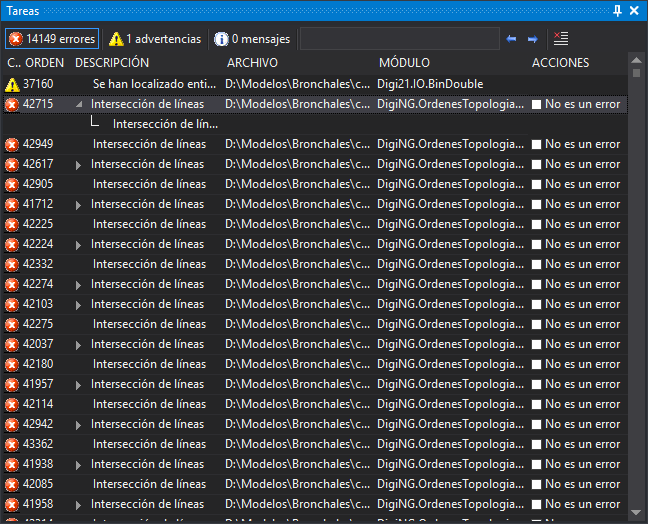Go to previous task with left arrow
This screenshot has width=648, height=524.
pyautogui.click(x=511, y=39)
